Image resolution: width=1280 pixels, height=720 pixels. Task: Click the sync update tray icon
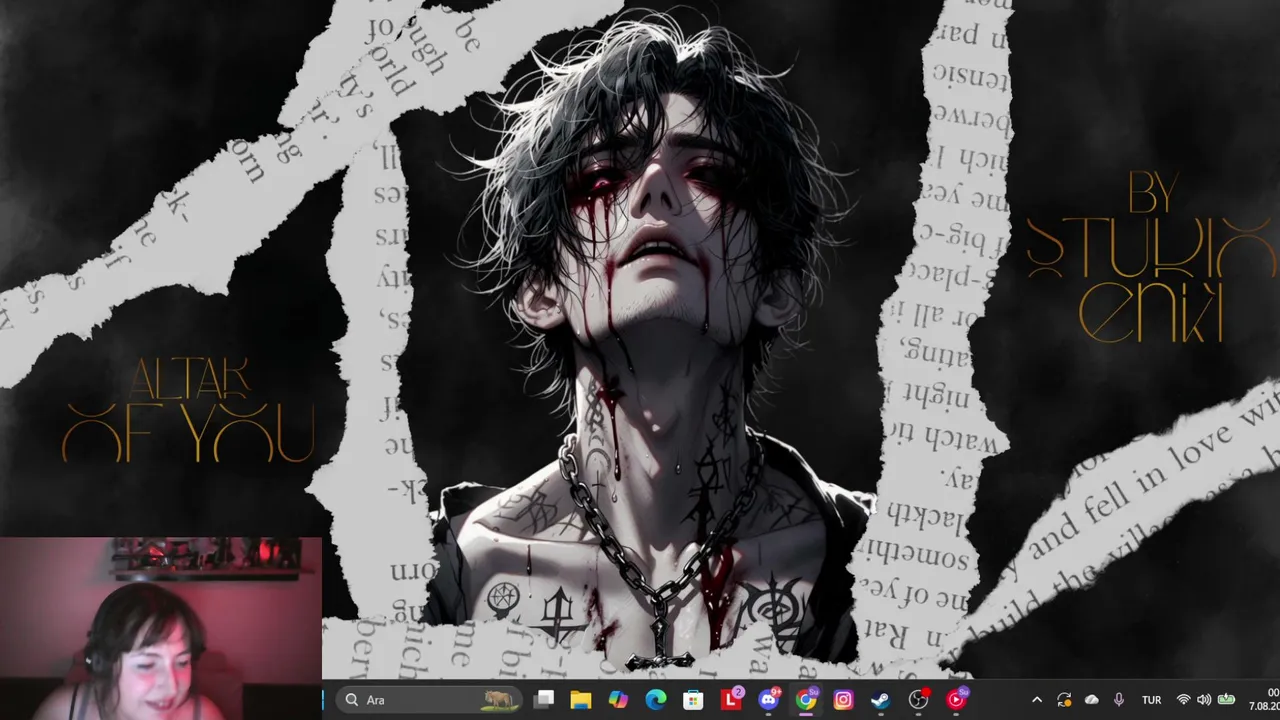click(1064, 700)
